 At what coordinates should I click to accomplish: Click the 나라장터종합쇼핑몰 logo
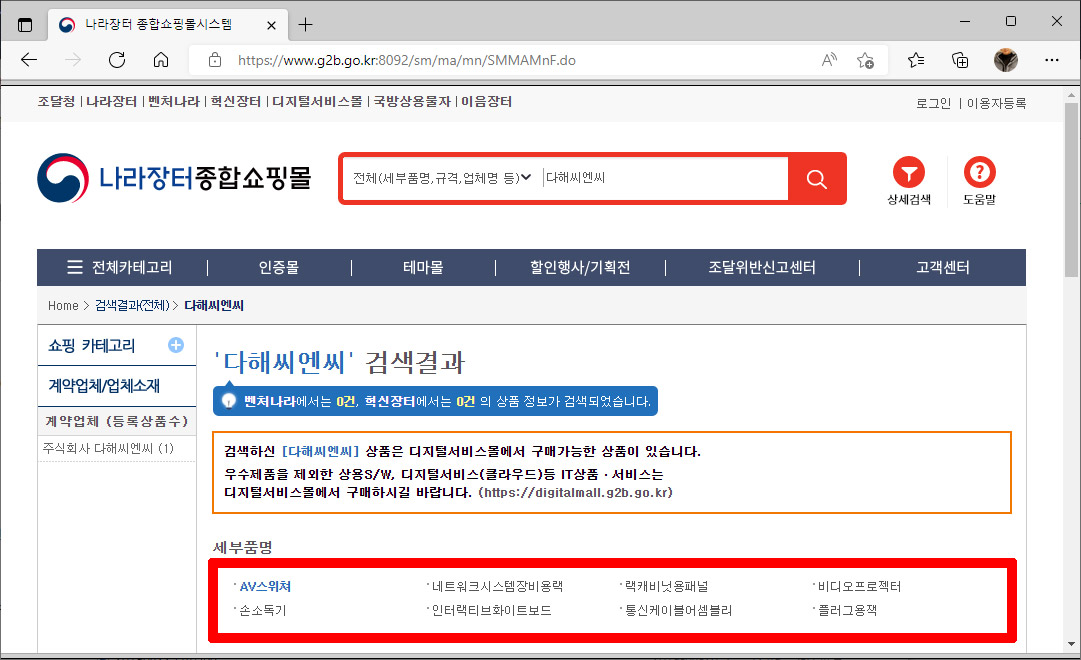tap(174, 178)
